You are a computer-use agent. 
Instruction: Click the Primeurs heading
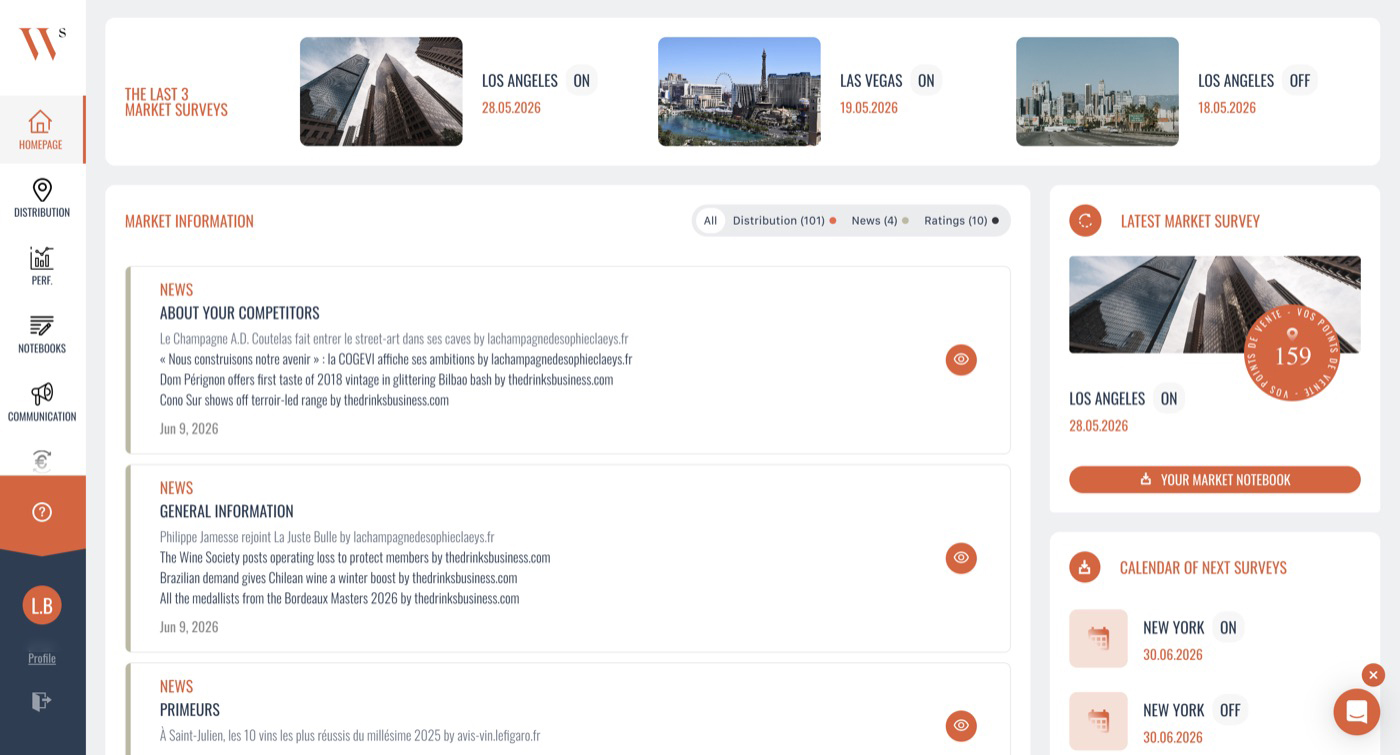click(x=190, y=709)
